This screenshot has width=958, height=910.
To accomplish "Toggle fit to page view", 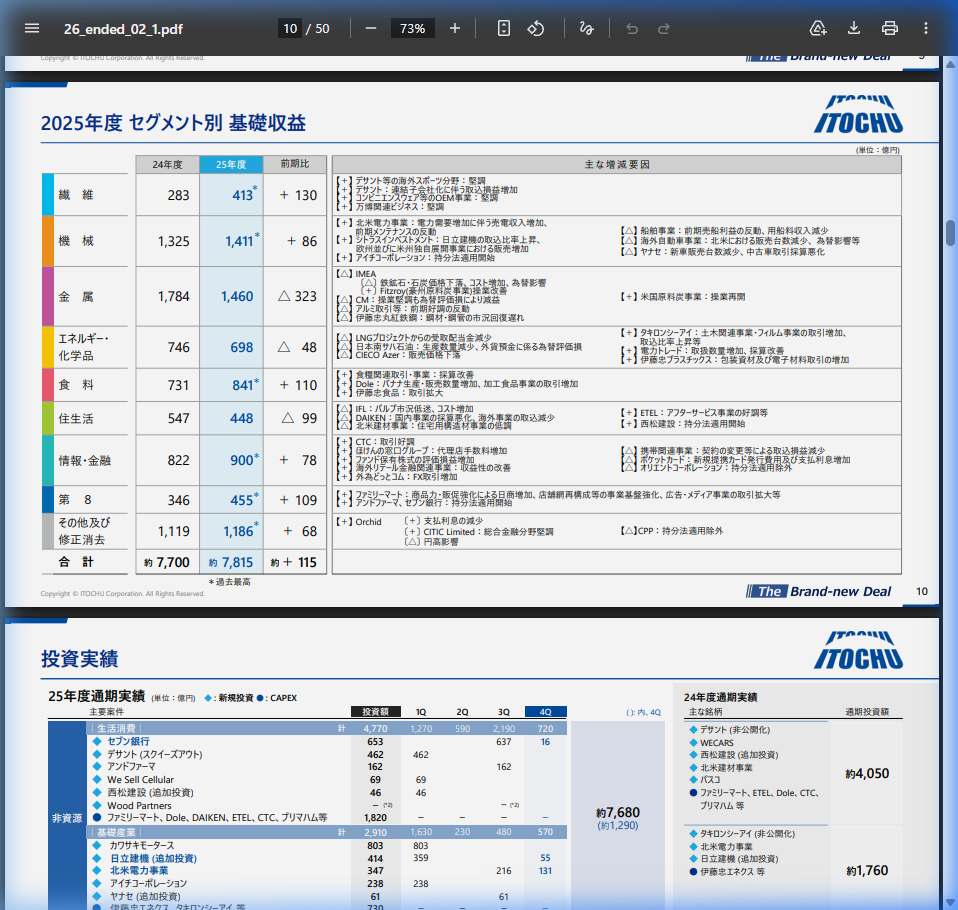I will point(503,28).
